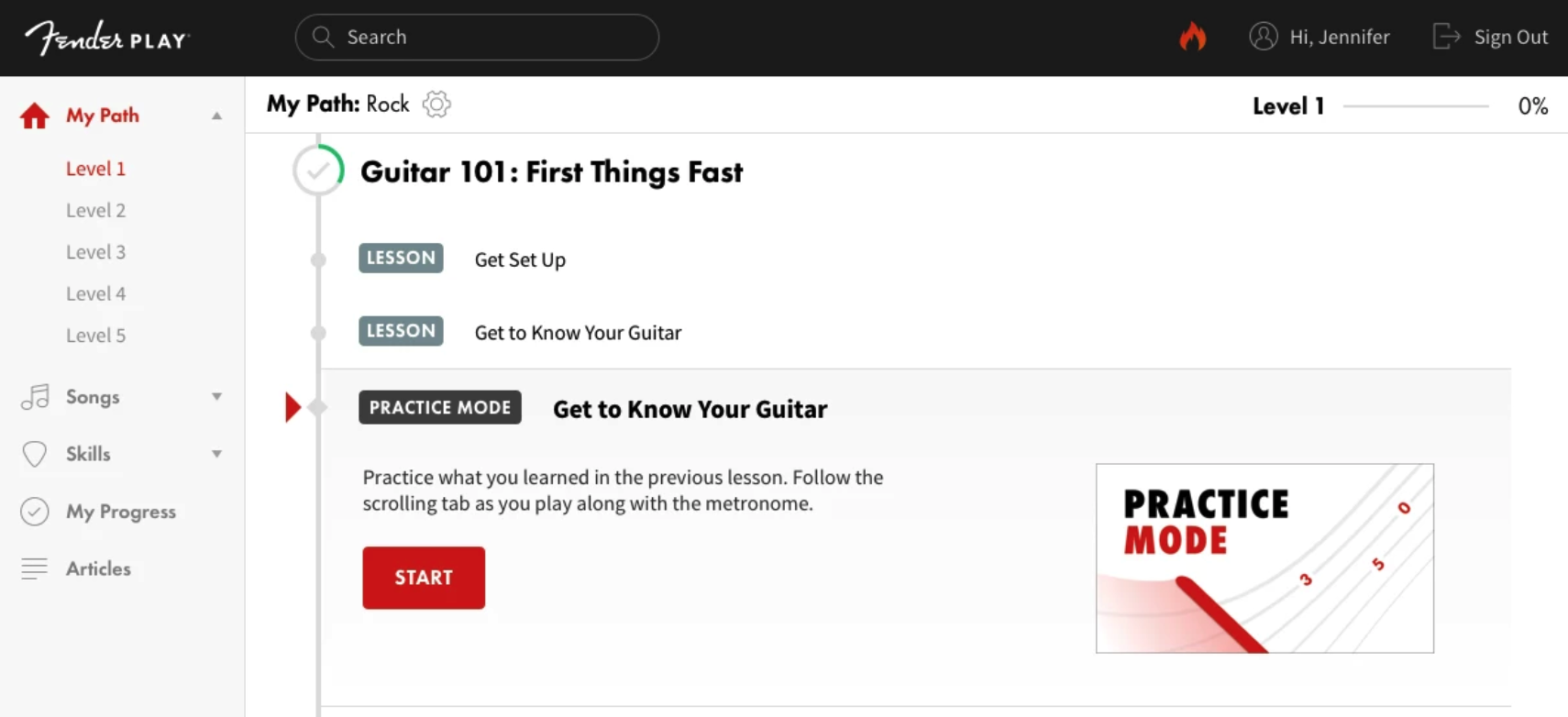1568x717 pixels.
Task: Collapse the My Path section arrow
Action: point(217,116)
